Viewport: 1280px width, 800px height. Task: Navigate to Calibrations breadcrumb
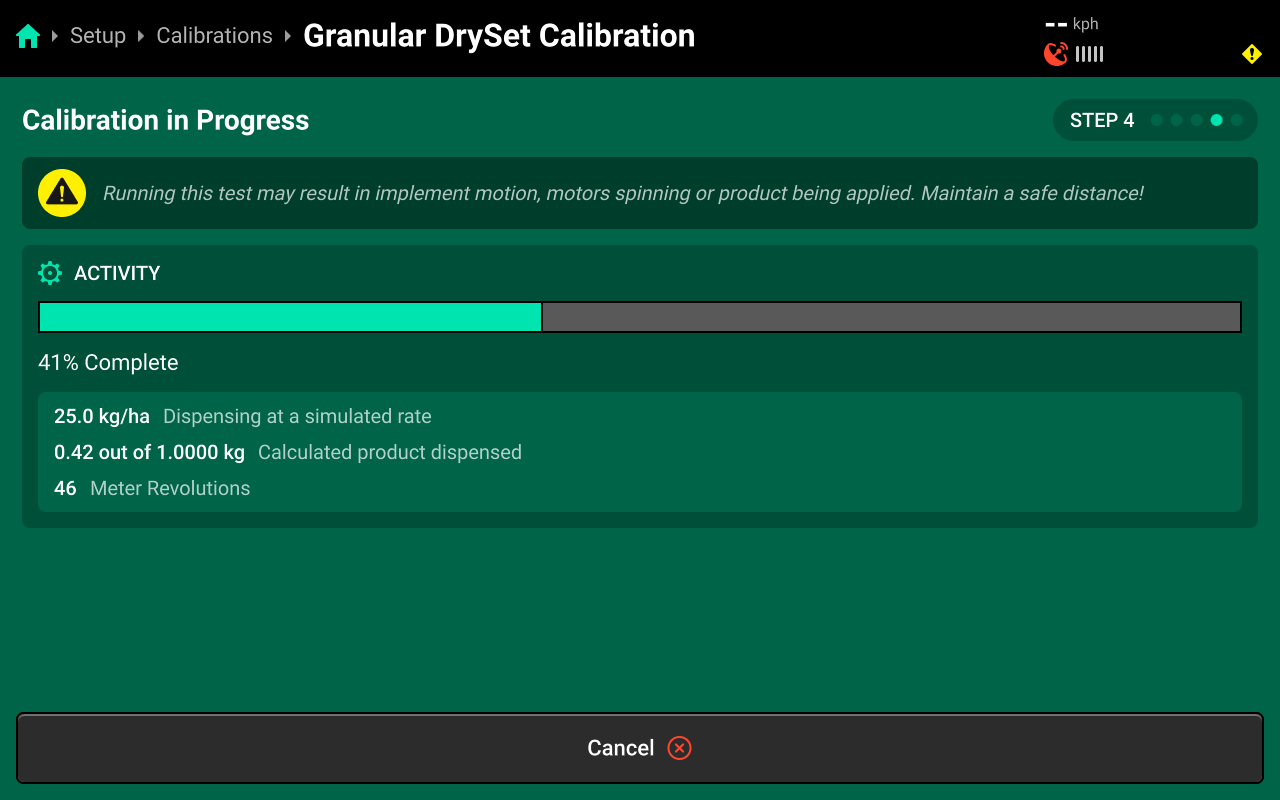coord(214,36)
